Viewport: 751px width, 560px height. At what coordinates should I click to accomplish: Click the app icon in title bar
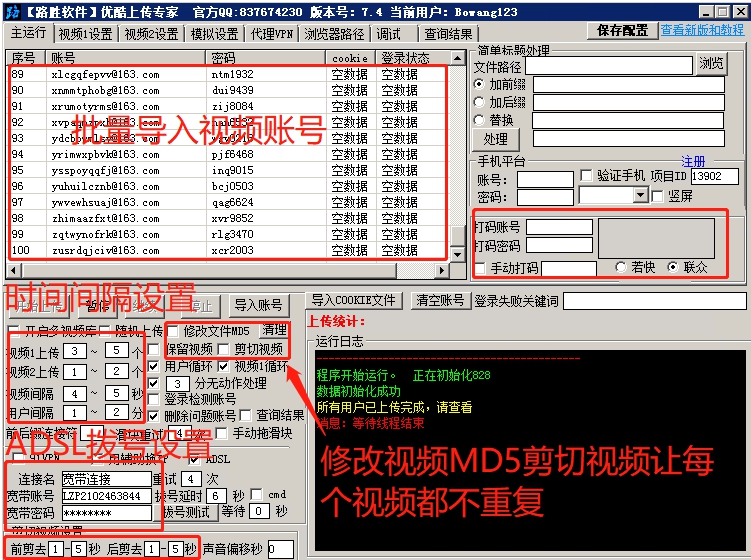[12, 11]
